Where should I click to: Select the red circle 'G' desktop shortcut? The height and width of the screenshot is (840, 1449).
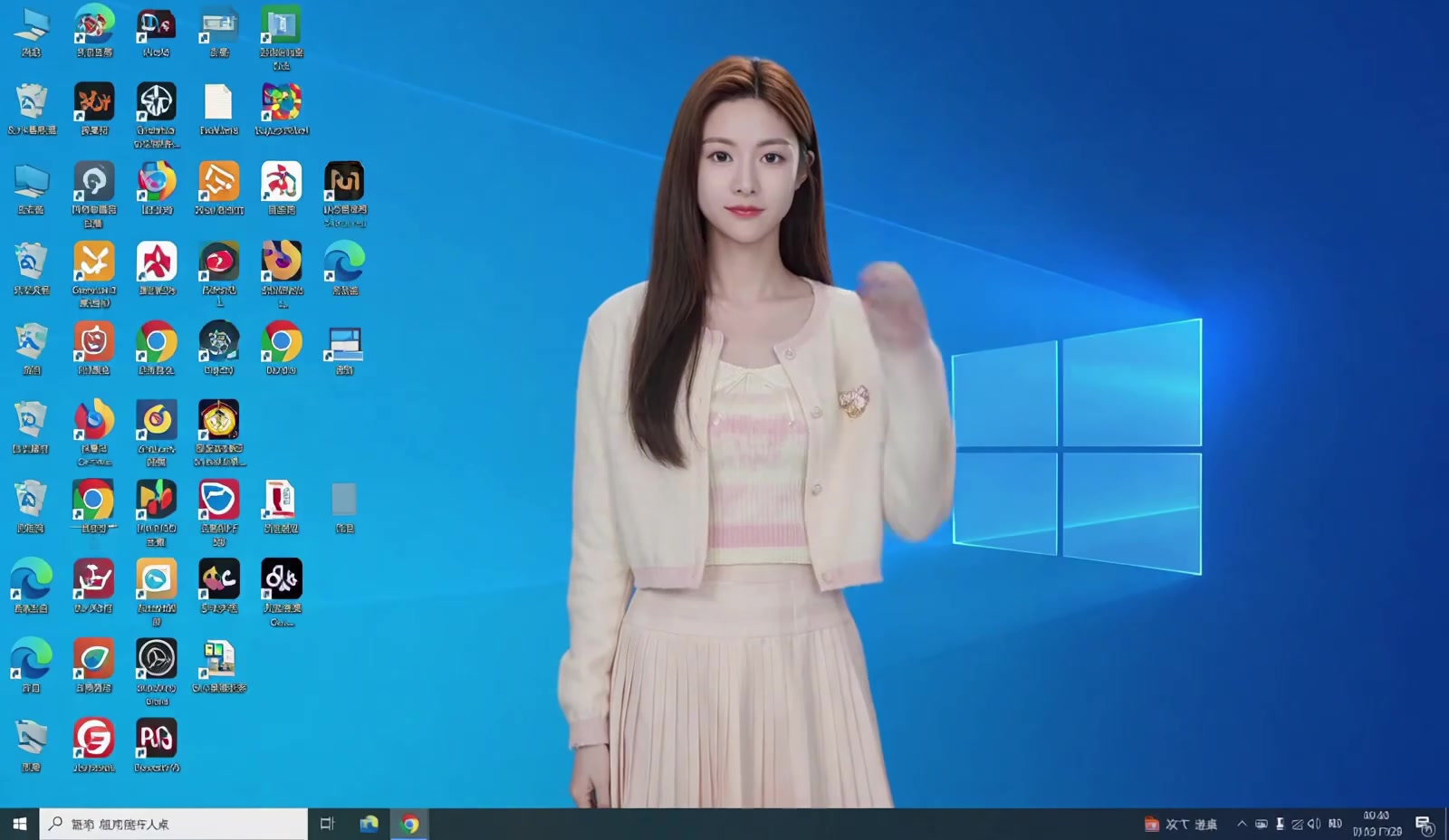point(93,739)
